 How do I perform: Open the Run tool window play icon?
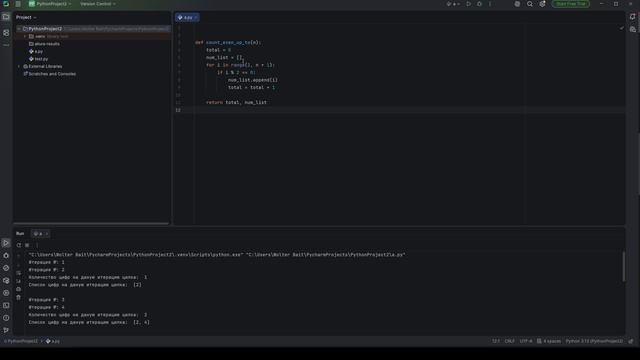(6, 243)
